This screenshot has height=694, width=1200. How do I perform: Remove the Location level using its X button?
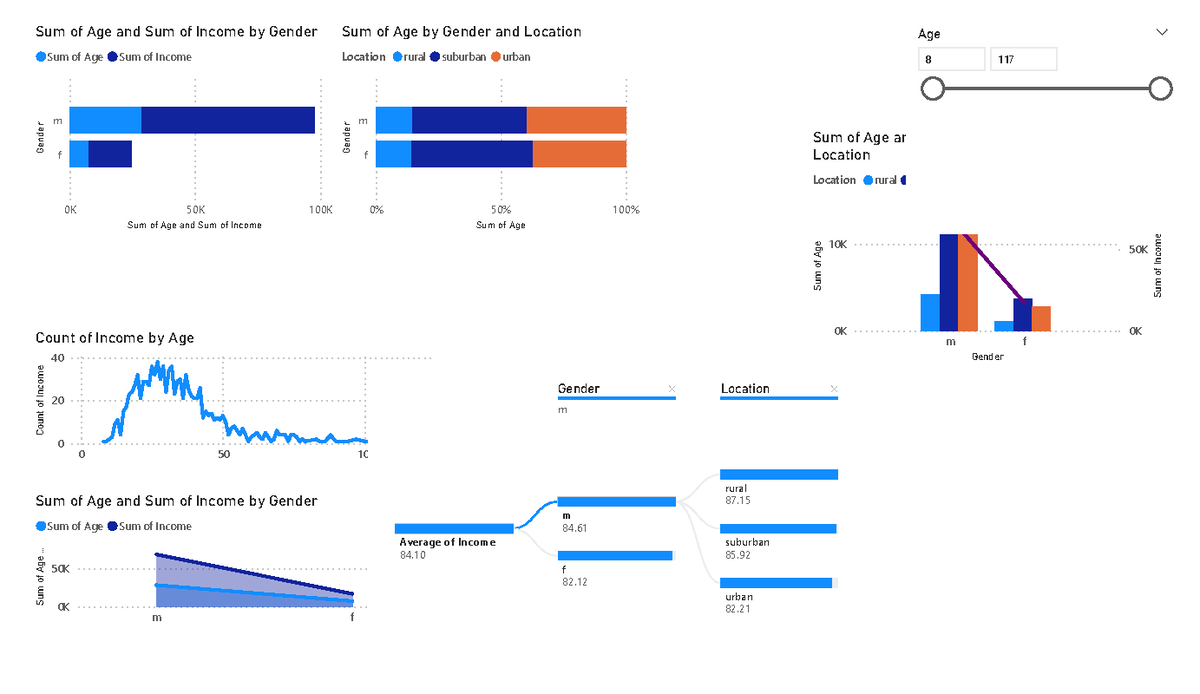tap(834, 388)
